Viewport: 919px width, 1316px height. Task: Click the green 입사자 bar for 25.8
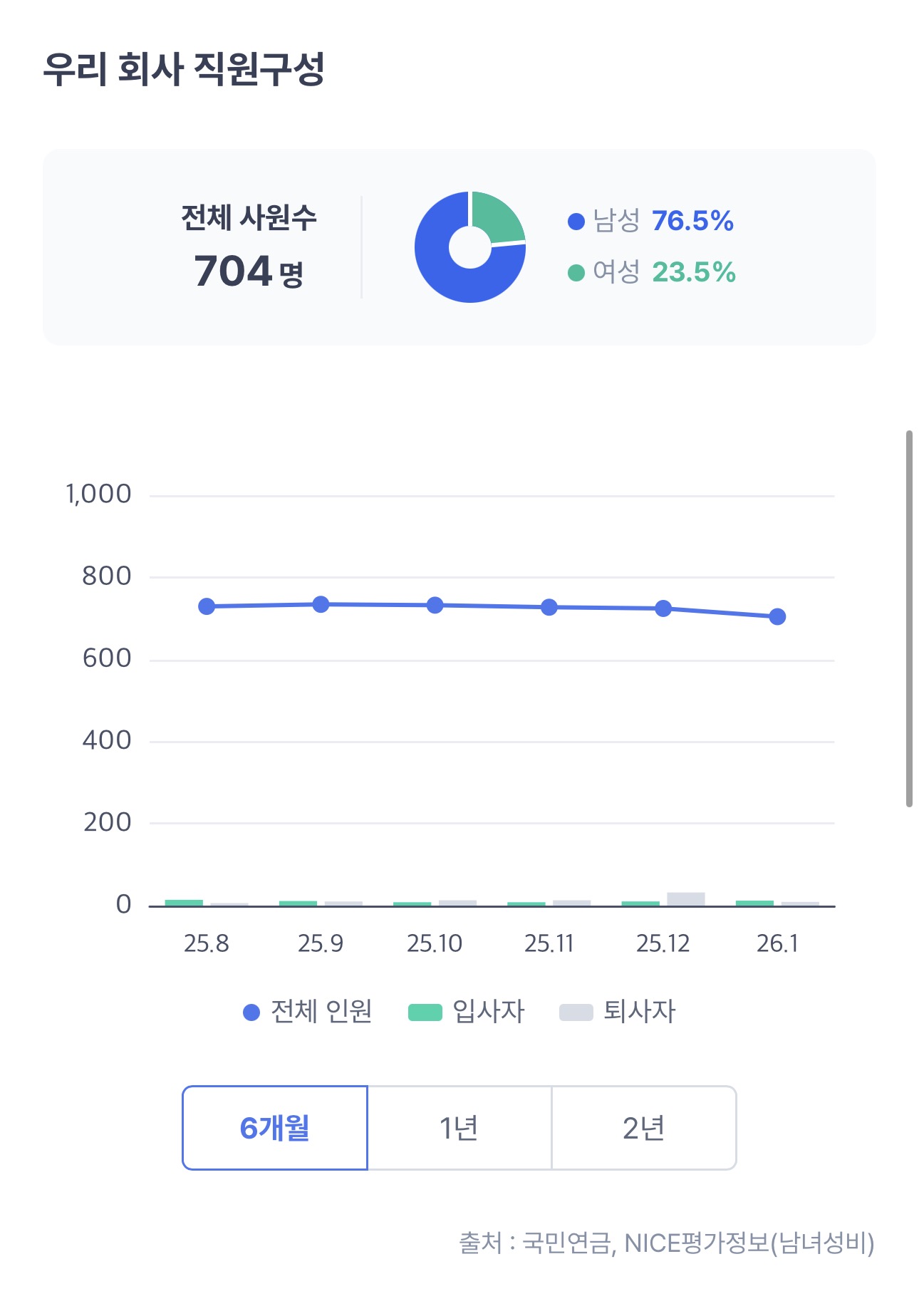coord(184,903)
